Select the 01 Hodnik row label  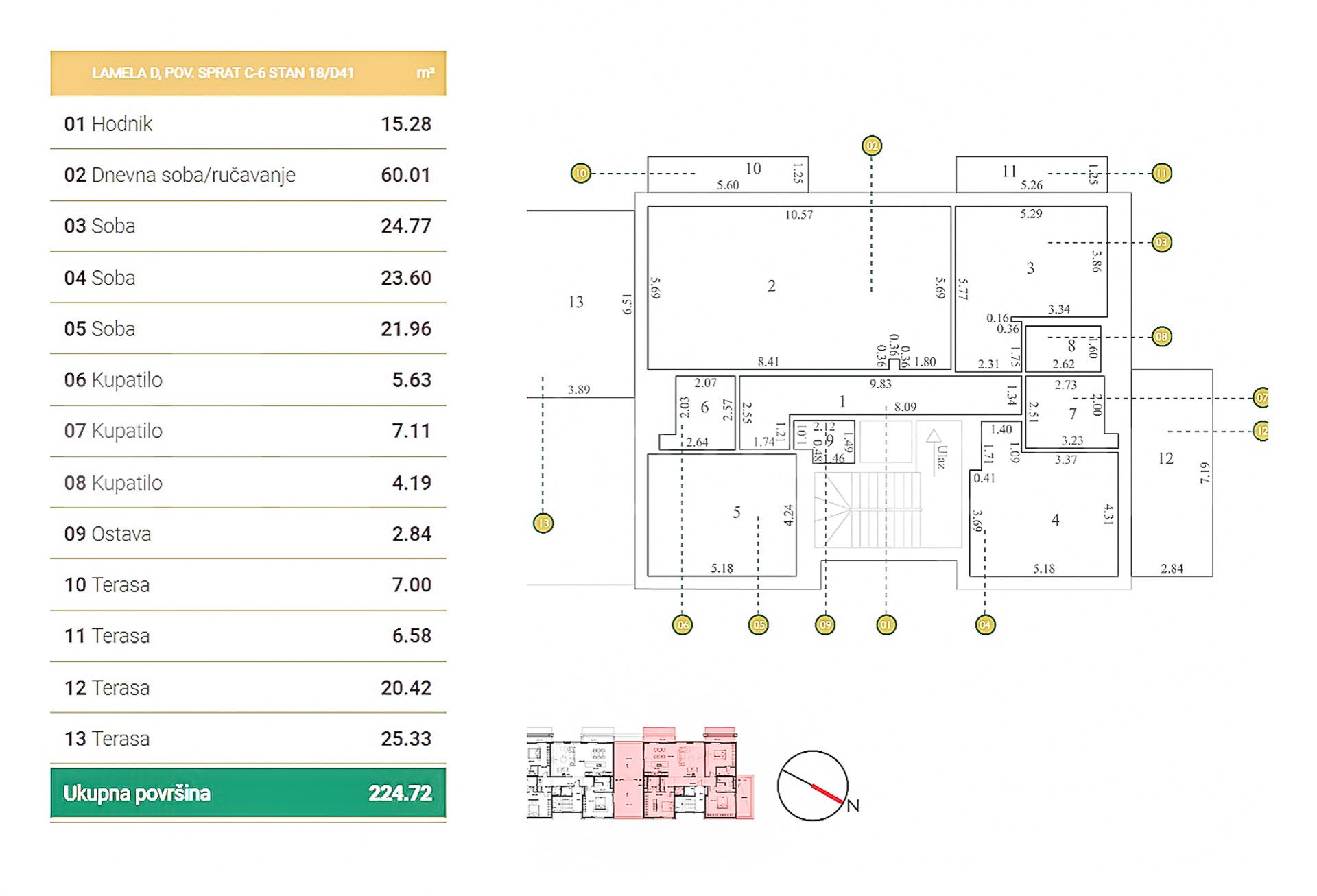point(108,124)
